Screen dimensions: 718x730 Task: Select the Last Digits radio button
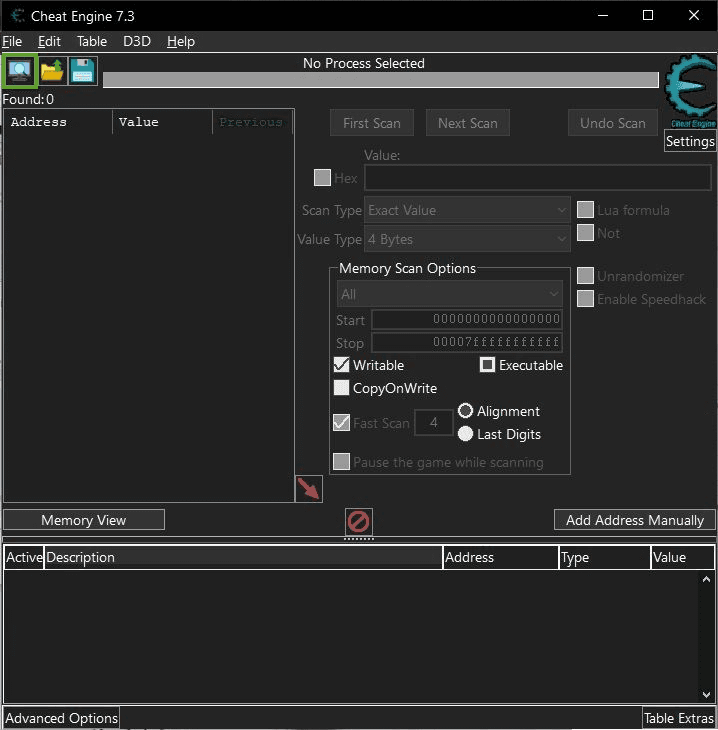pyautogui.click(x=466, y=434)
